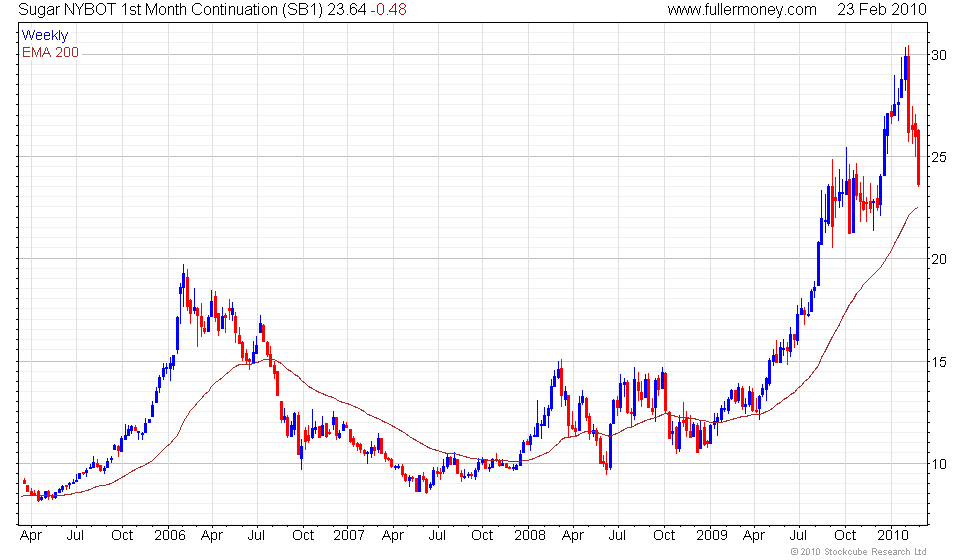Image resolution: width=980 pixels, height=560 pixels.
Task: Click the 10 price axis label
Action: [x=939, y=464]
